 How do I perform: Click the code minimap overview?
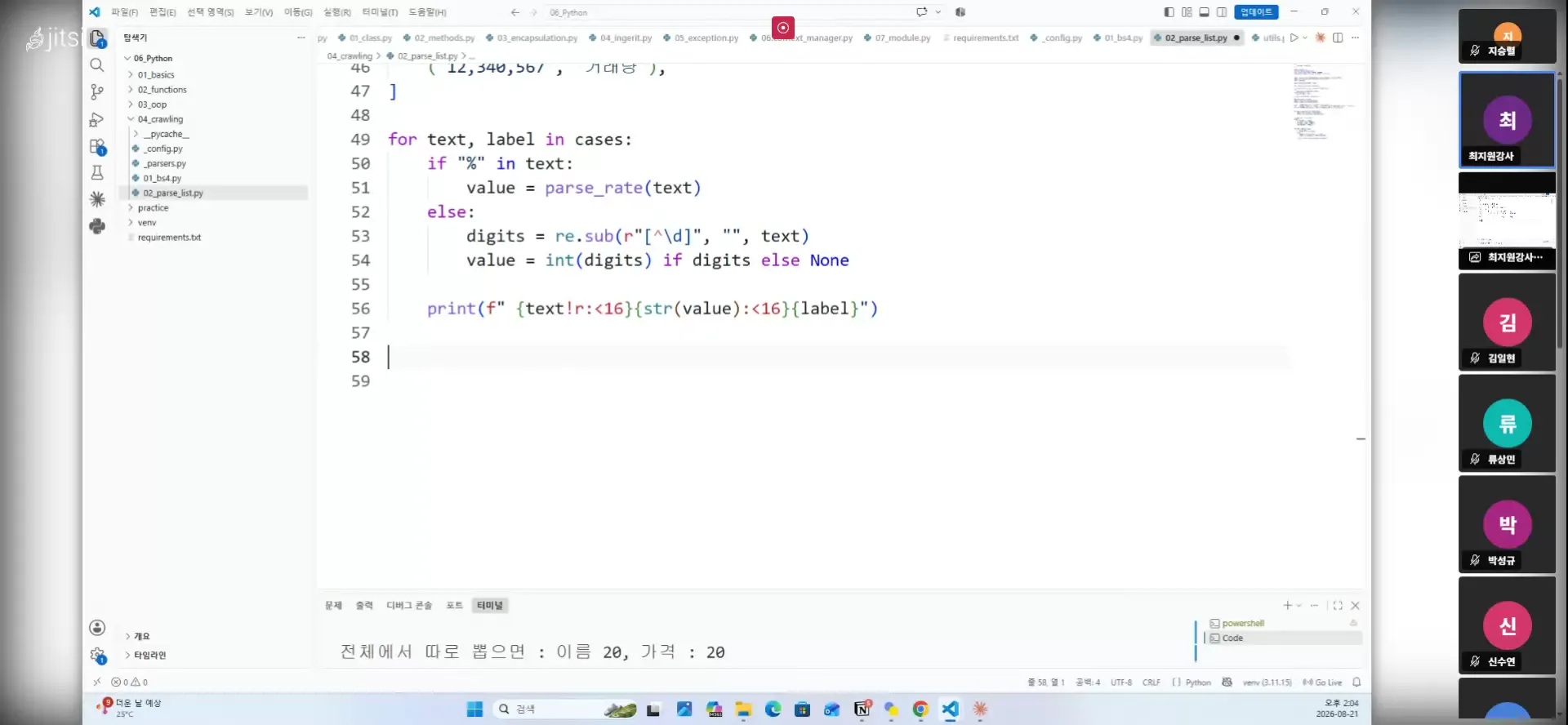click(x=1322, y=102)
